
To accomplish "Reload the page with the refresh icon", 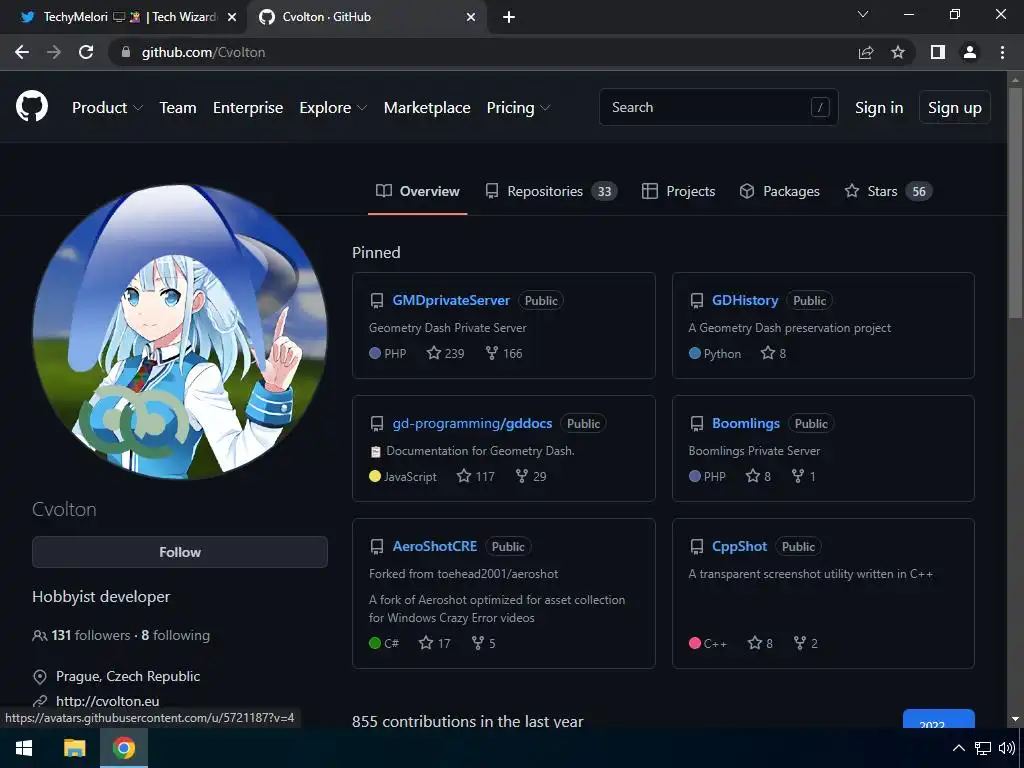I will (86, 52).
